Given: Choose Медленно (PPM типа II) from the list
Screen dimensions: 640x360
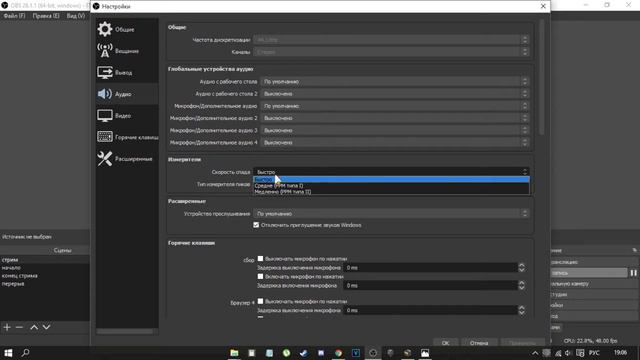Looking at the screenshot, I should (x=391, y=192).
